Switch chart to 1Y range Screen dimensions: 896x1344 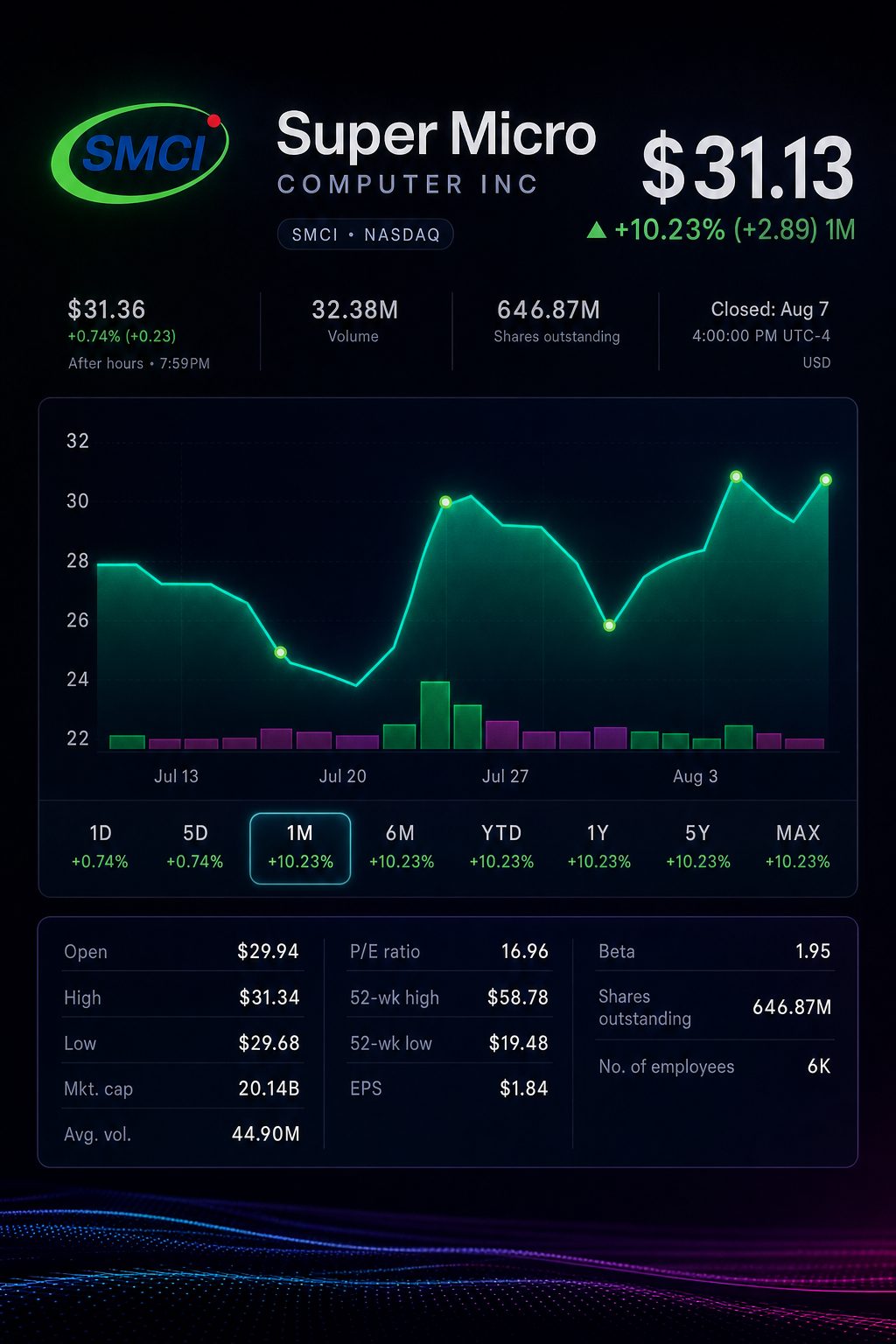(x=598, y=847)
